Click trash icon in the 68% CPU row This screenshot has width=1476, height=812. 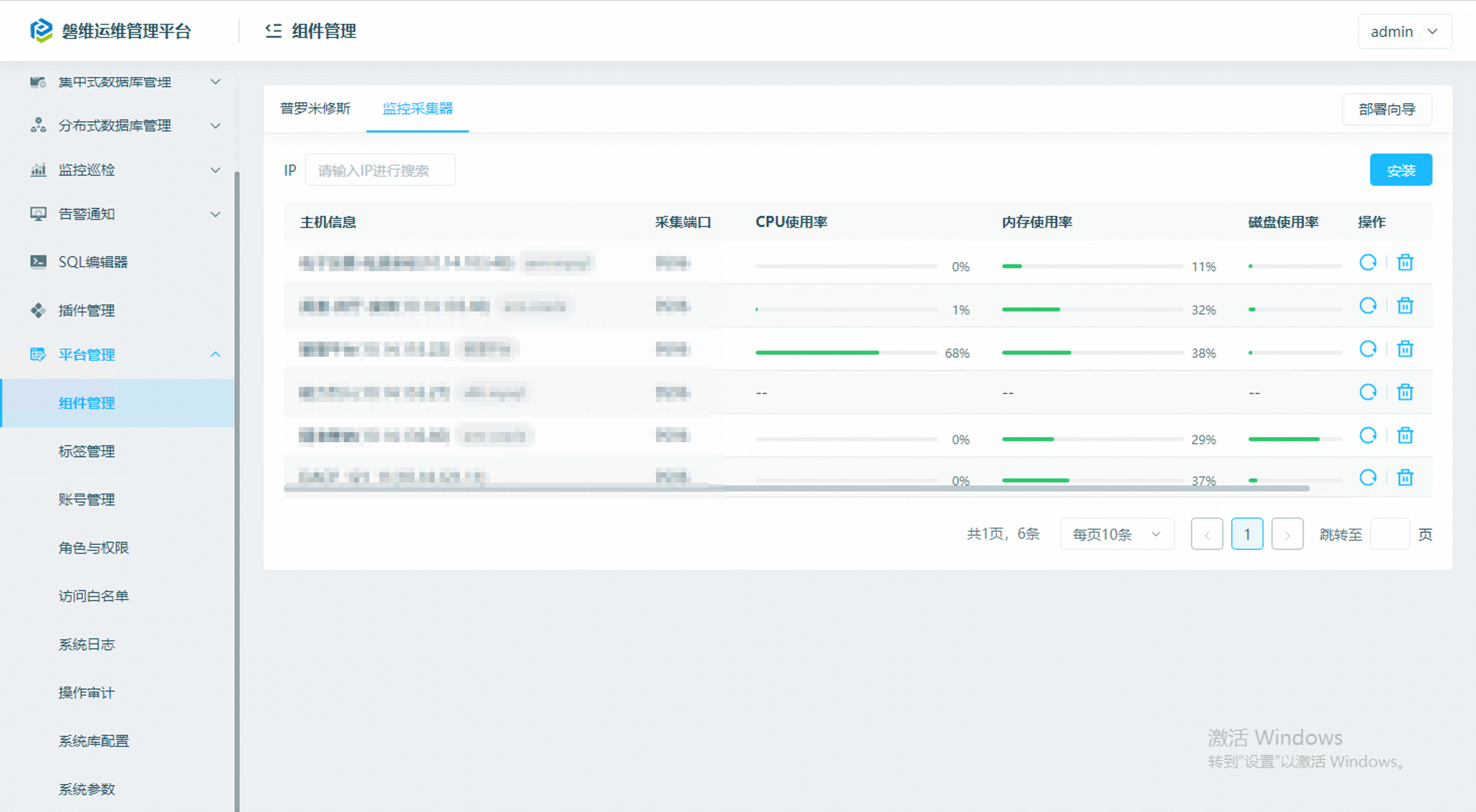point(1405,349)
